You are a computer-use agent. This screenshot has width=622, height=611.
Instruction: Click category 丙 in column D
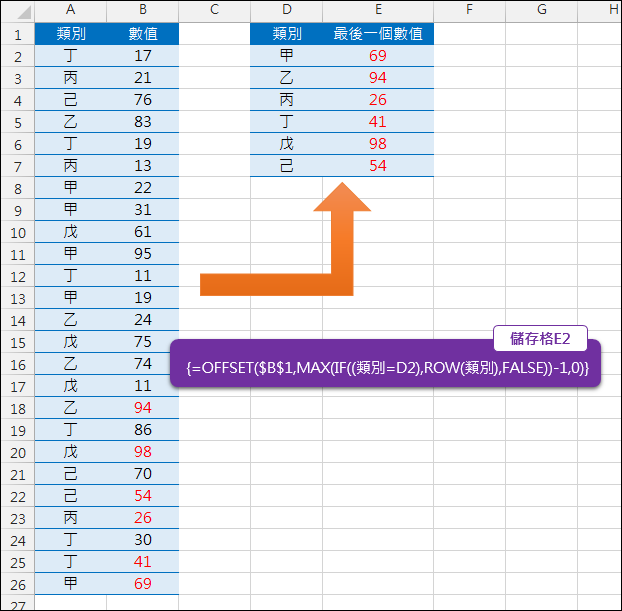(x=286, y=100)
